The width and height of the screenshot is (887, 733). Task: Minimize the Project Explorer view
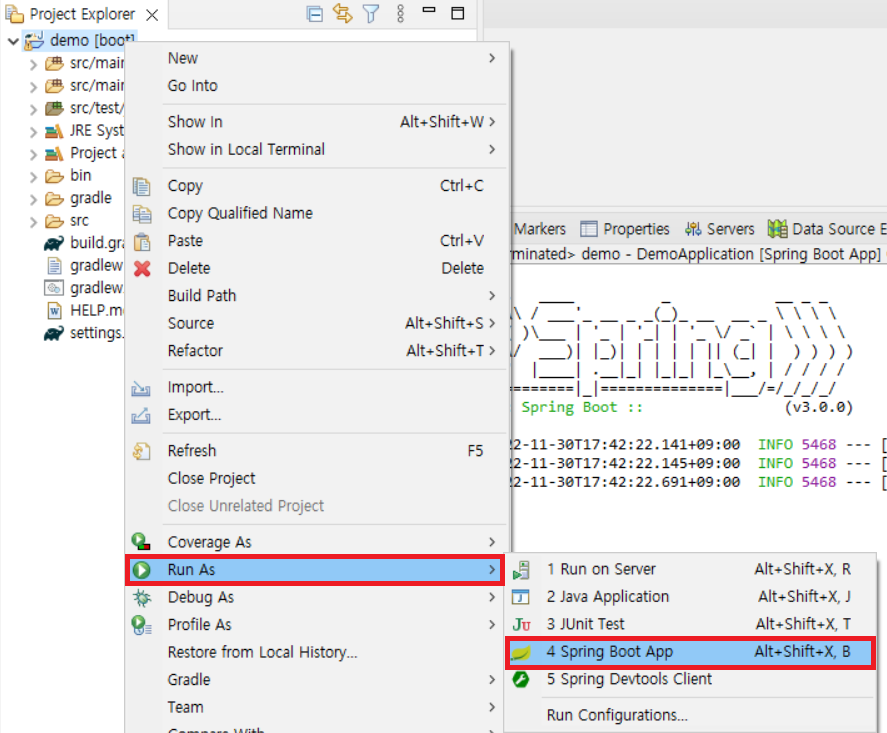[429, 10]
